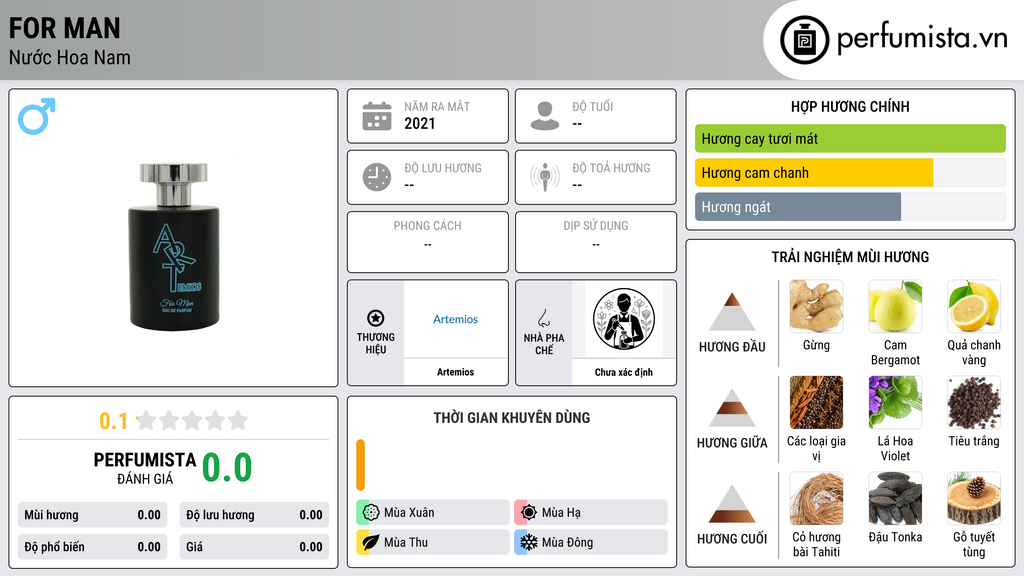Click the Hương giữa pyramid icon

pos(732,408)
